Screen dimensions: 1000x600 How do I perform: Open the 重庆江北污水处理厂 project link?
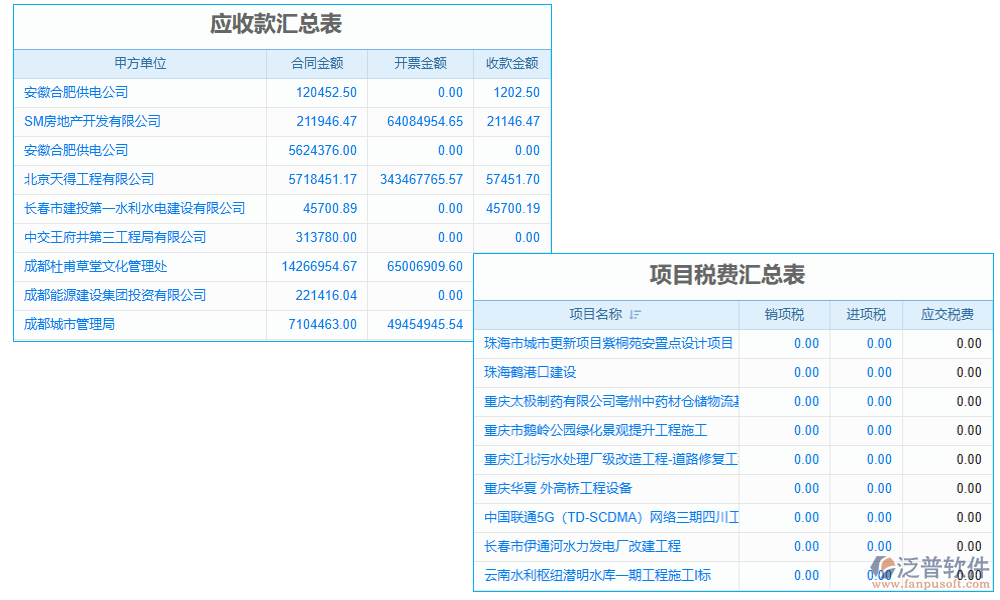pos(611,460)
